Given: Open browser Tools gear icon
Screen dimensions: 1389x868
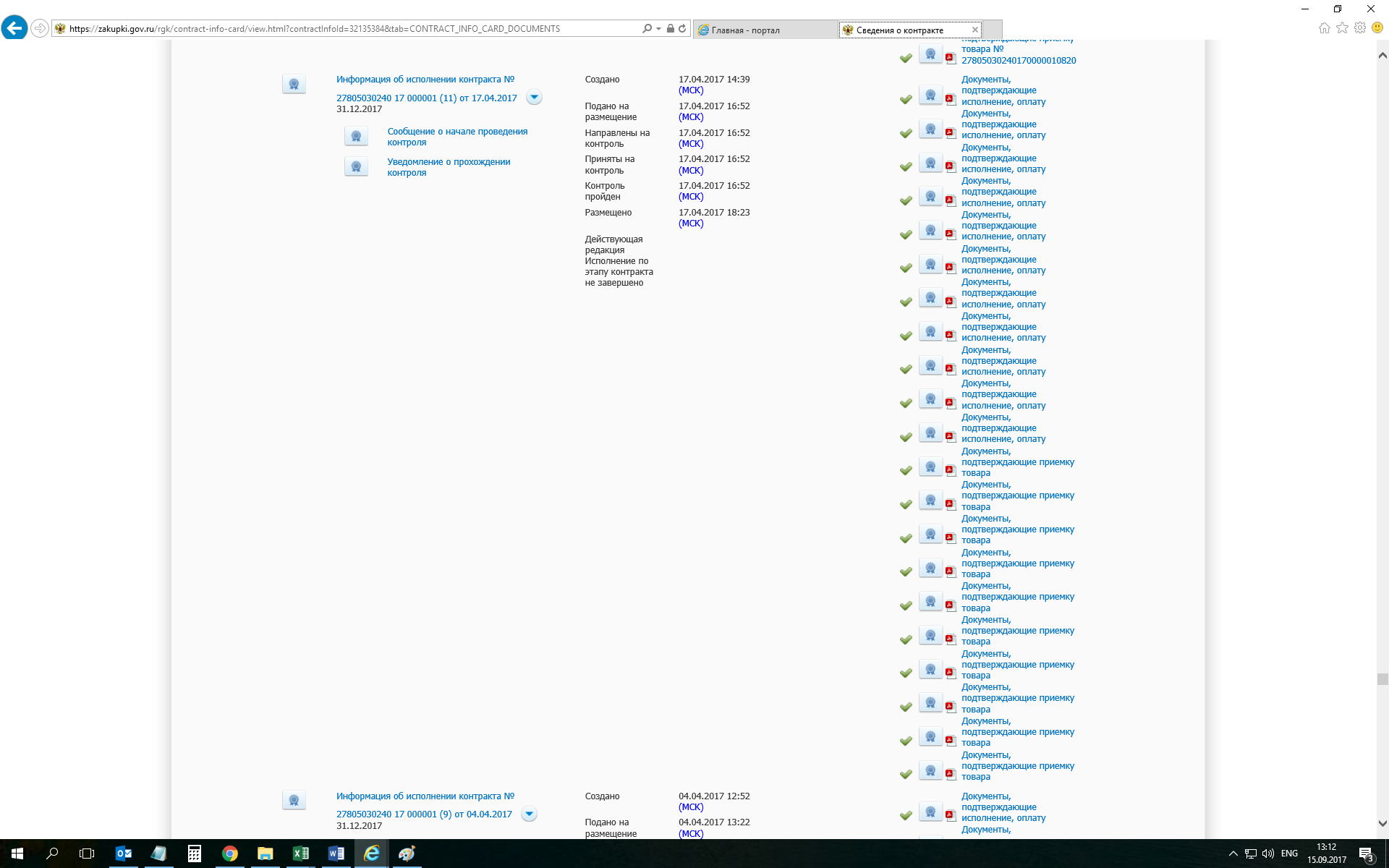Looking at the screenshot, I should 1360,28.
